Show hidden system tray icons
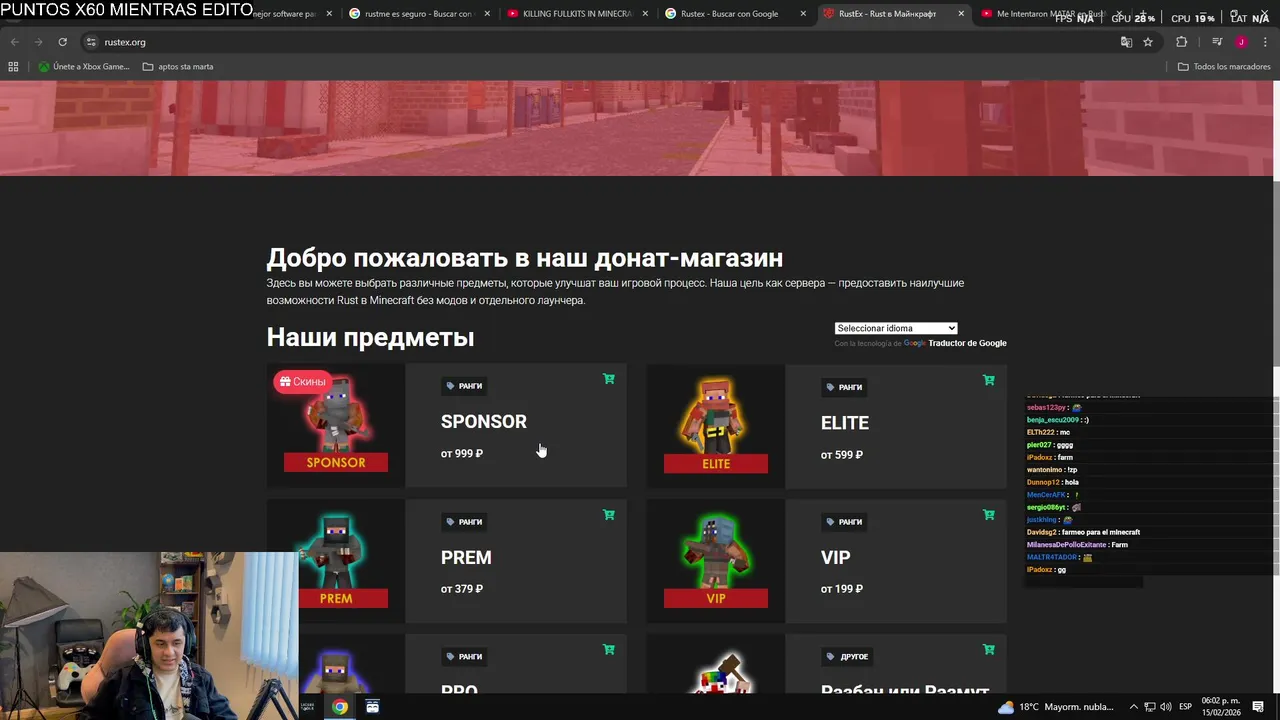Screen dimensions: 1280x720 pos(1135,707)
